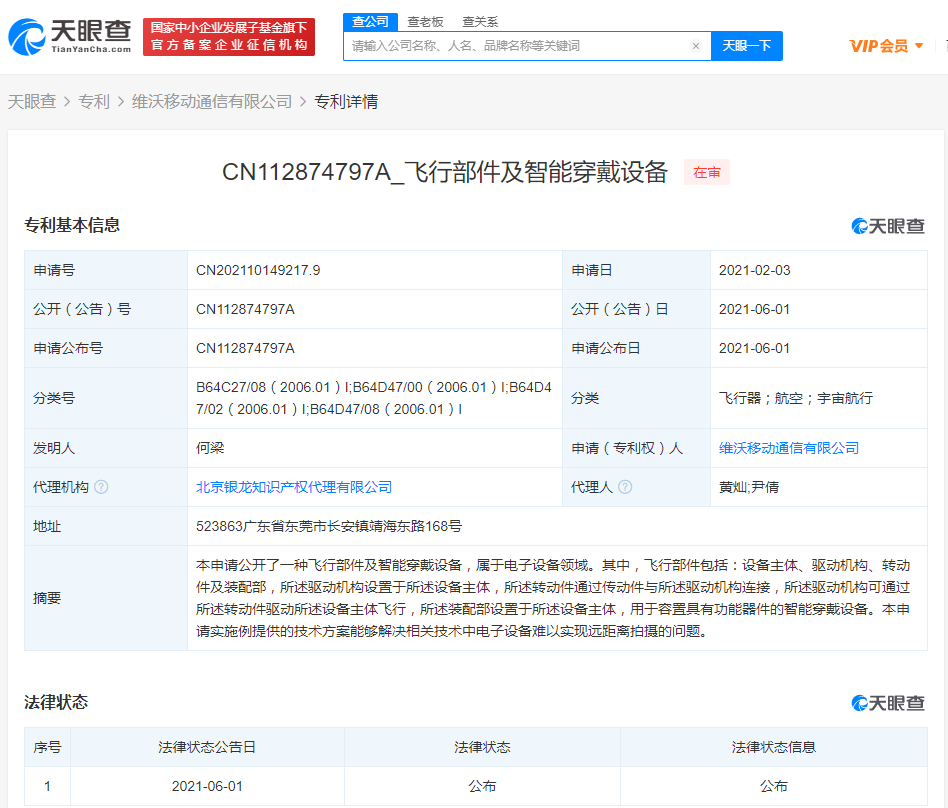This screenshot has width=948, height=808.
Task: Clear the search box with the X icon
Action: (696, 46)
